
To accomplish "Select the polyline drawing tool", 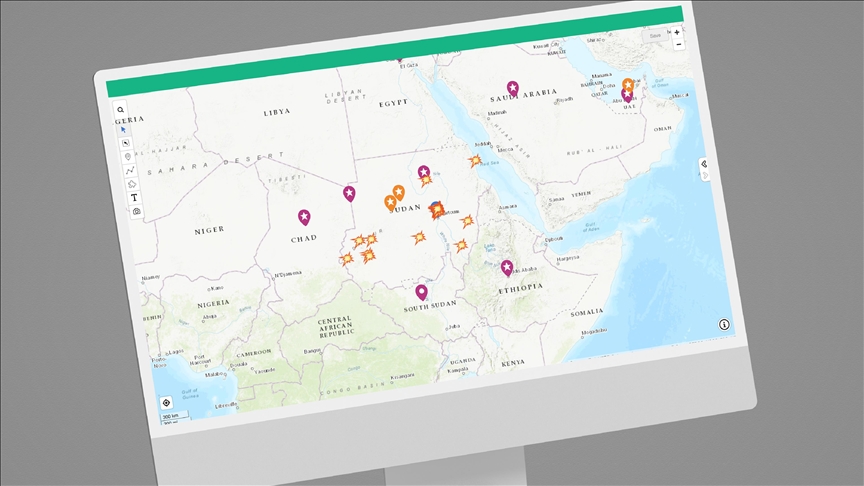I will point(129,170).
